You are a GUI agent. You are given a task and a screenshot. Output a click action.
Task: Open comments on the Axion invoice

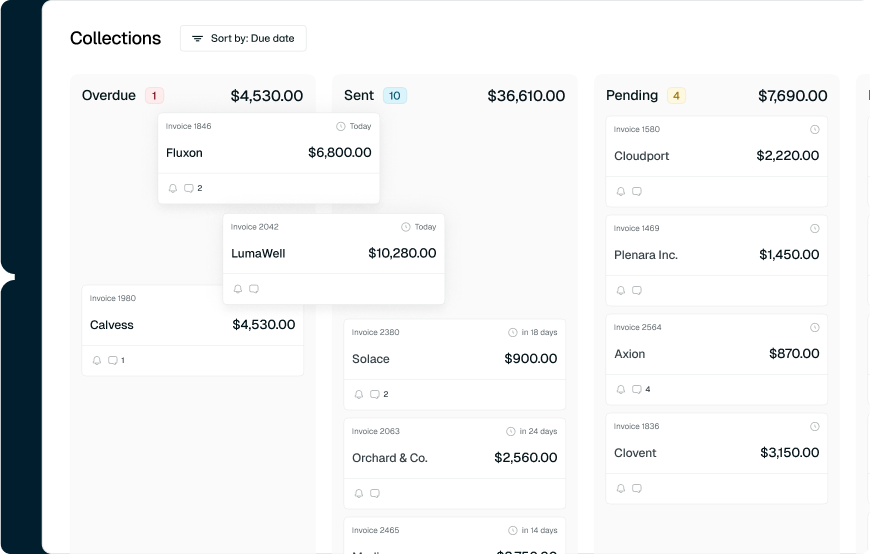point(637,389)
